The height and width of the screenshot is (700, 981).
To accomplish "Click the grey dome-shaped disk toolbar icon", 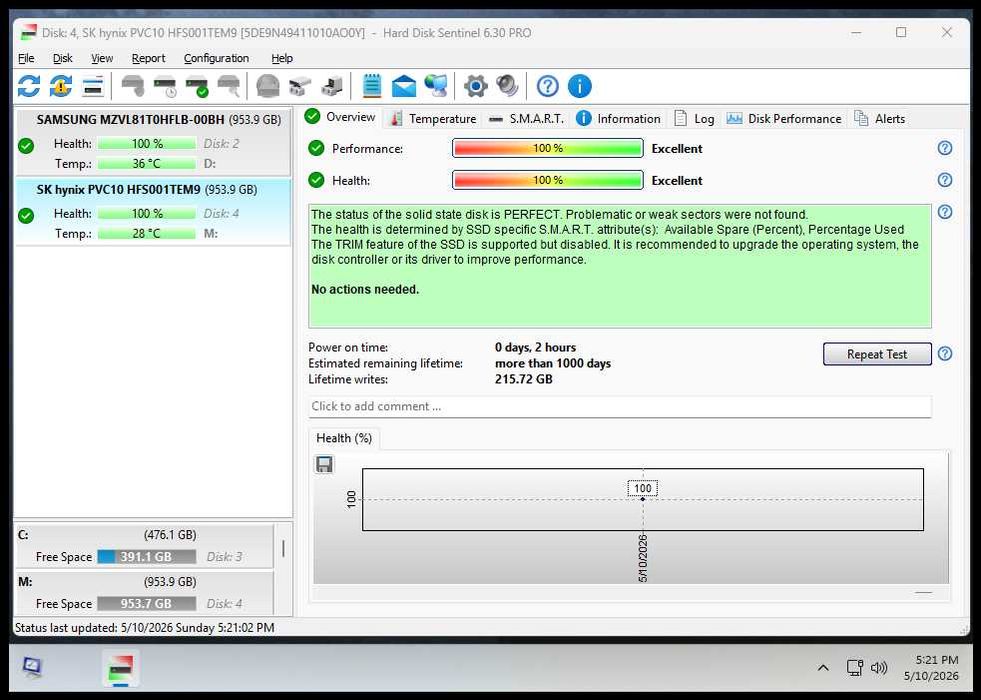I will click(x=268, y=86).
